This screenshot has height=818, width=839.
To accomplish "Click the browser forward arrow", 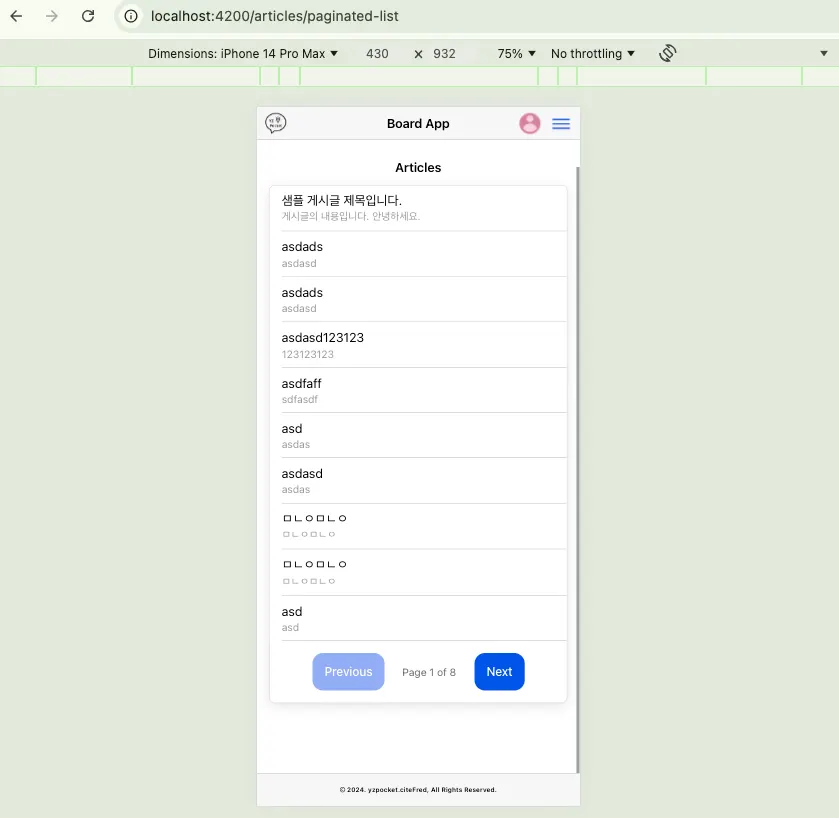I will tap(52, 16).
